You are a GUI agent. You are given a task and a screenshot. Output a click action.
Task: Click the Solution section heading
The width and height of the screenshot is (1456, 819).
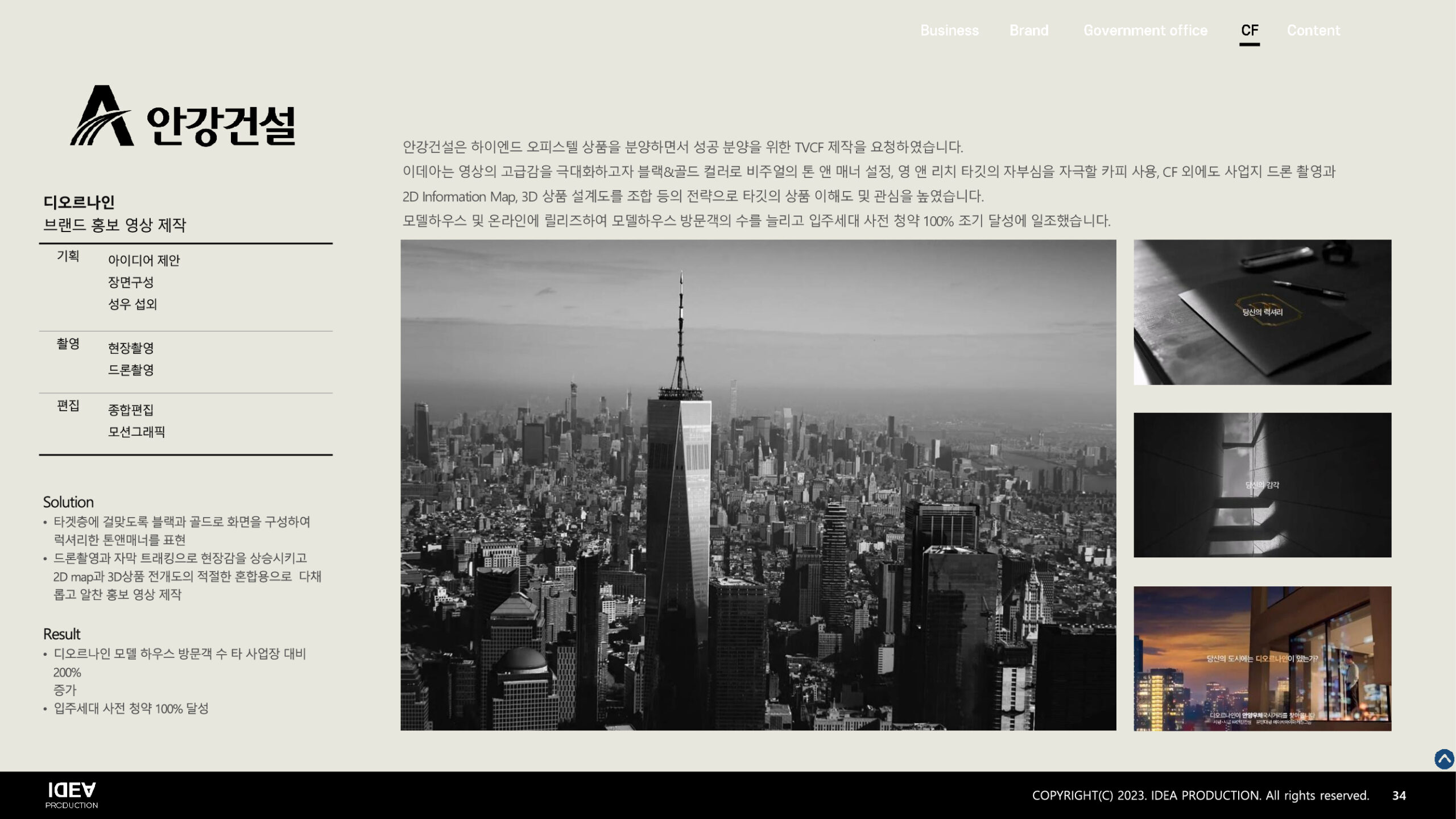pos(68,502)
